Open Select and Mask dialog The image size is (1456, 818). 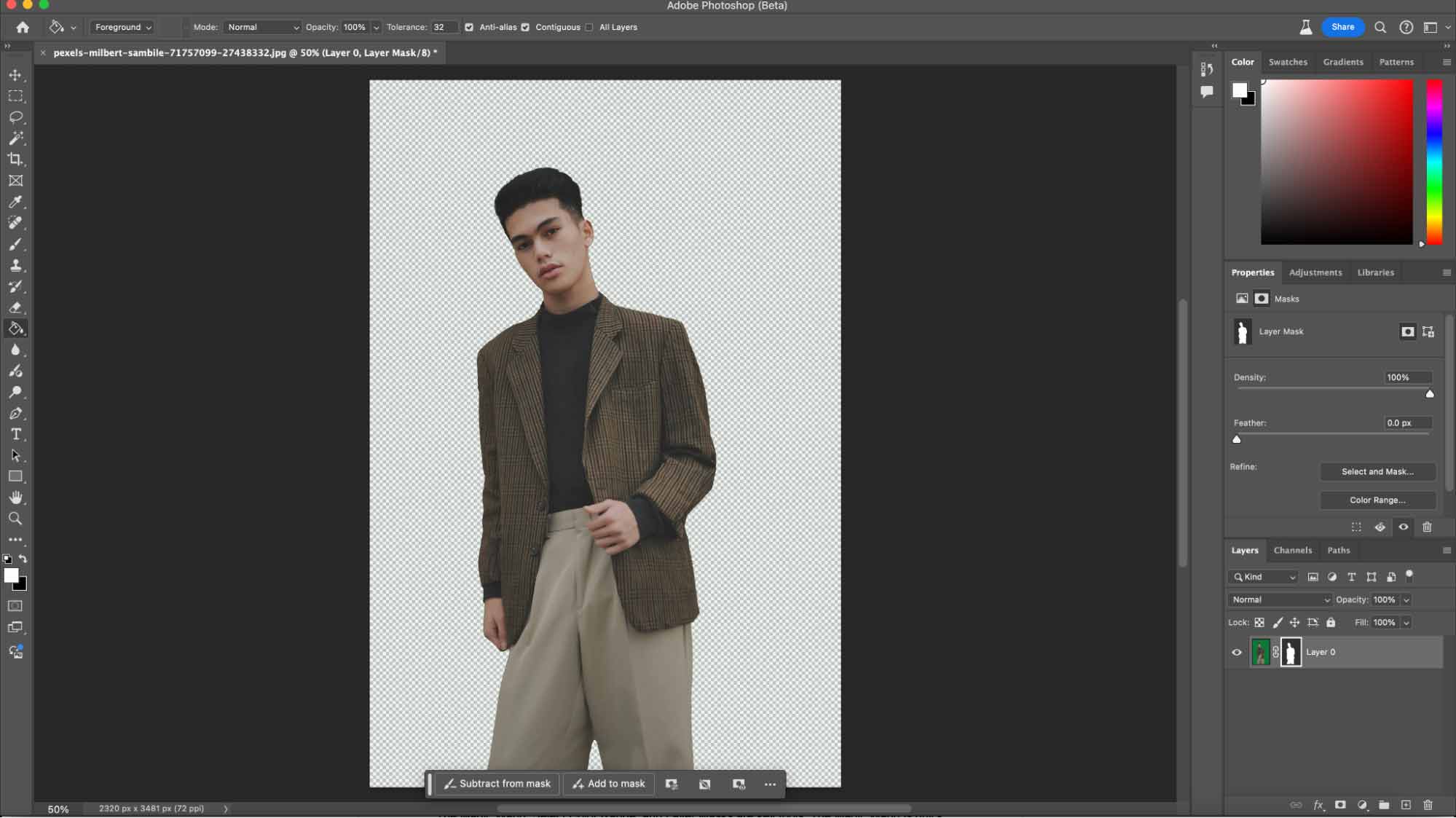coord(1377,471)
